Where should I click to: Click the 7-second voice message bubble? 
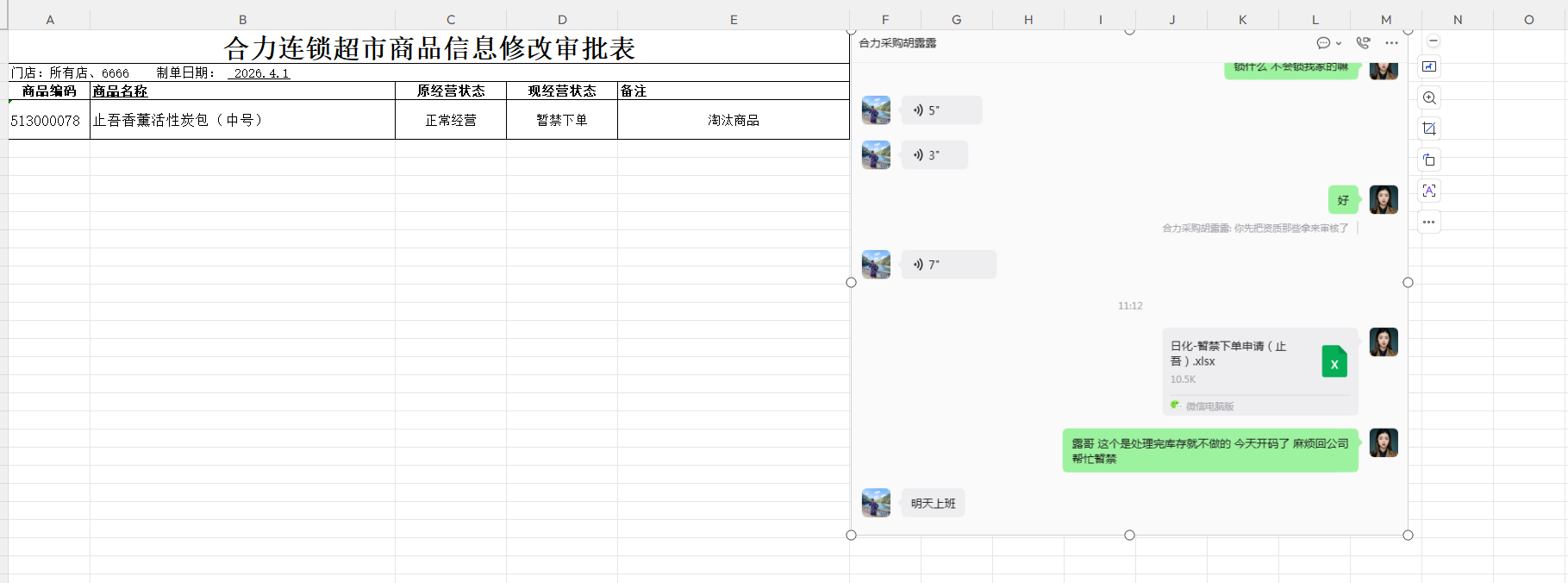tap(948, 265)
